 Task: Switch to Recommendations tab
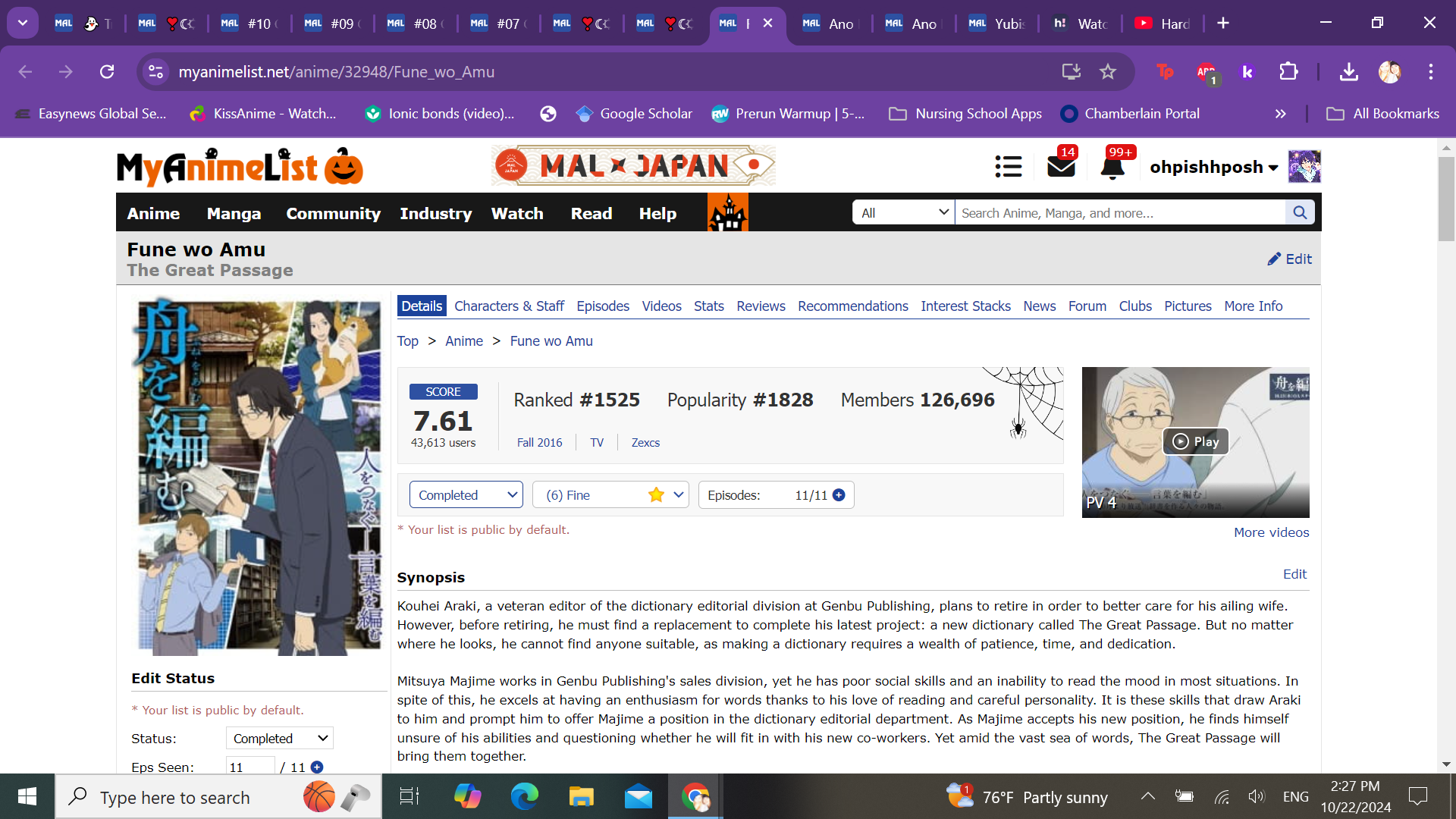pos(852,306)
